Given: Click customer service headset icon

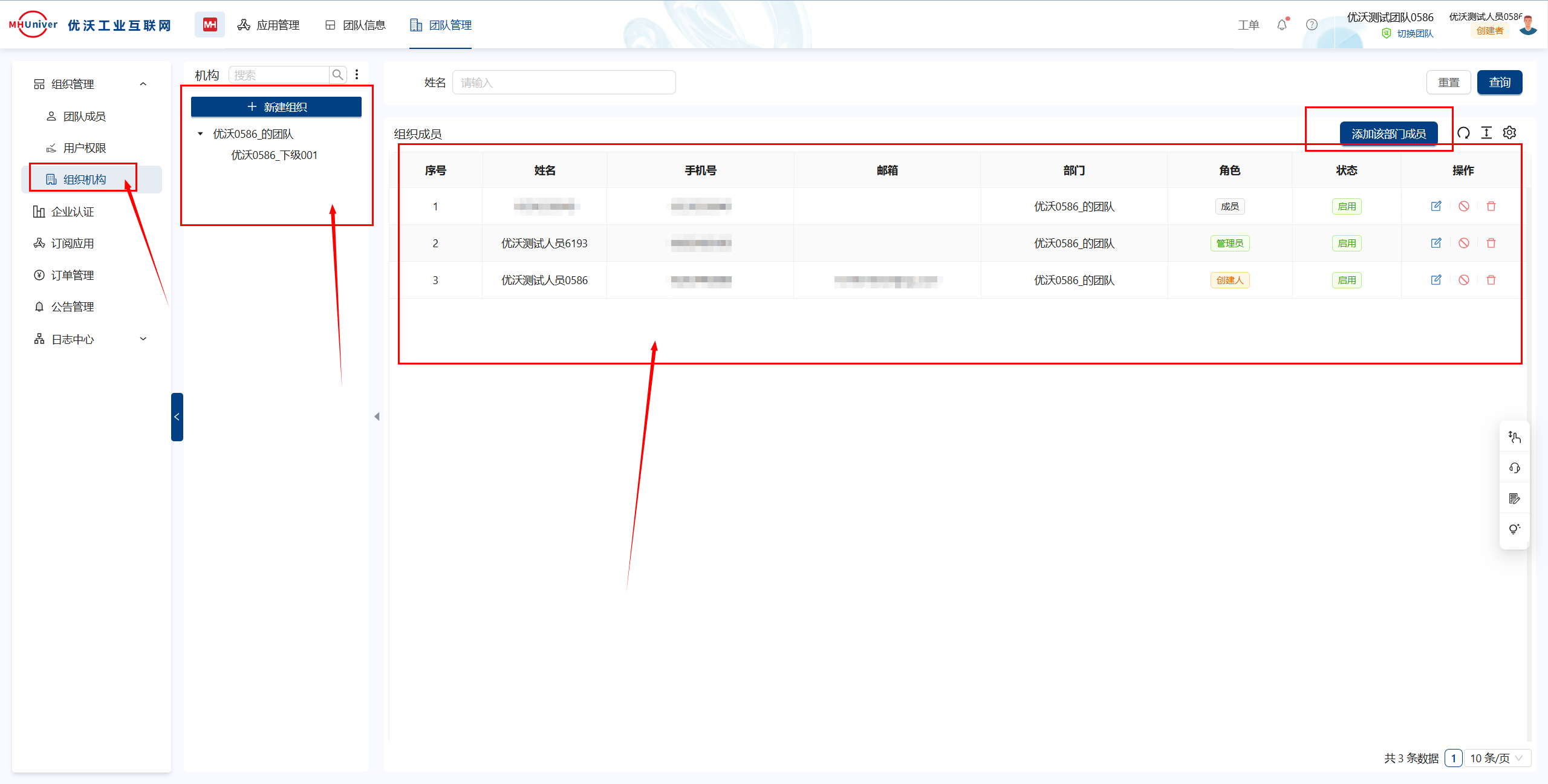Looking at the screenshot, I should click(1514, 468).
